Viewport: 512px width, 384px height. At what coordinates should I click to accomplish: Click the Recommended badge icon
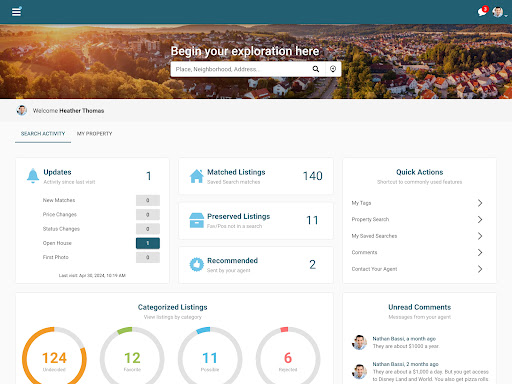click(197, 265)
